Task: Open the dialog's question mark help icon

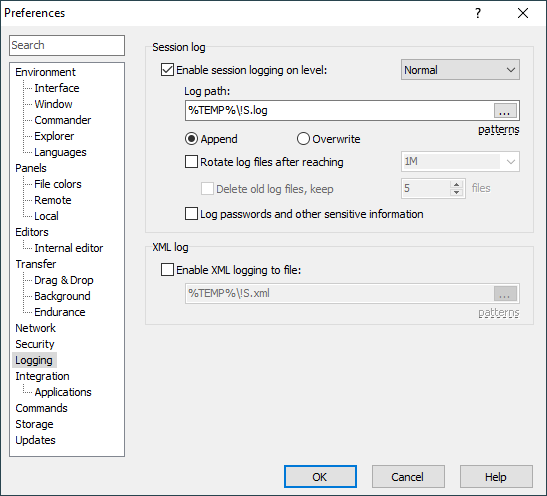Action: 478,13
